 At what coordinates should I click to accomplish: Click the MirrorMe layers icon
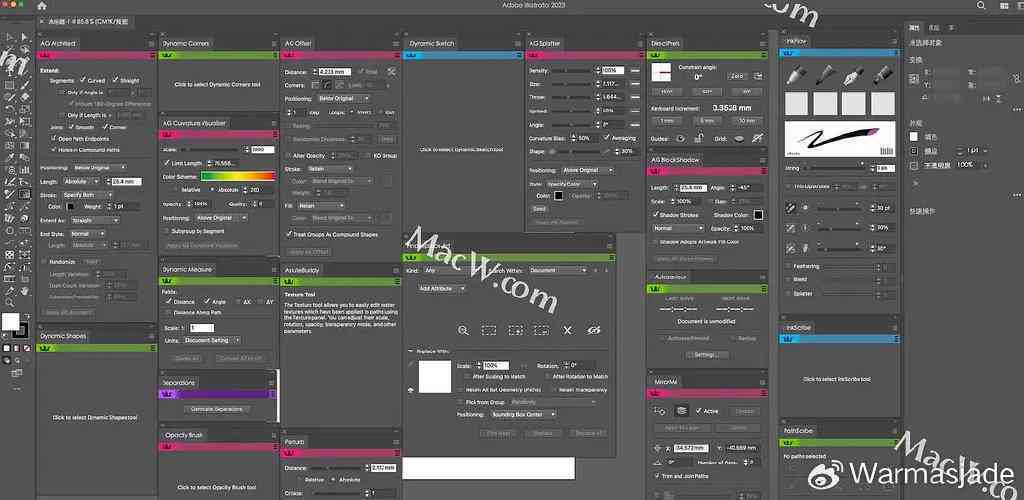[682, 411]
